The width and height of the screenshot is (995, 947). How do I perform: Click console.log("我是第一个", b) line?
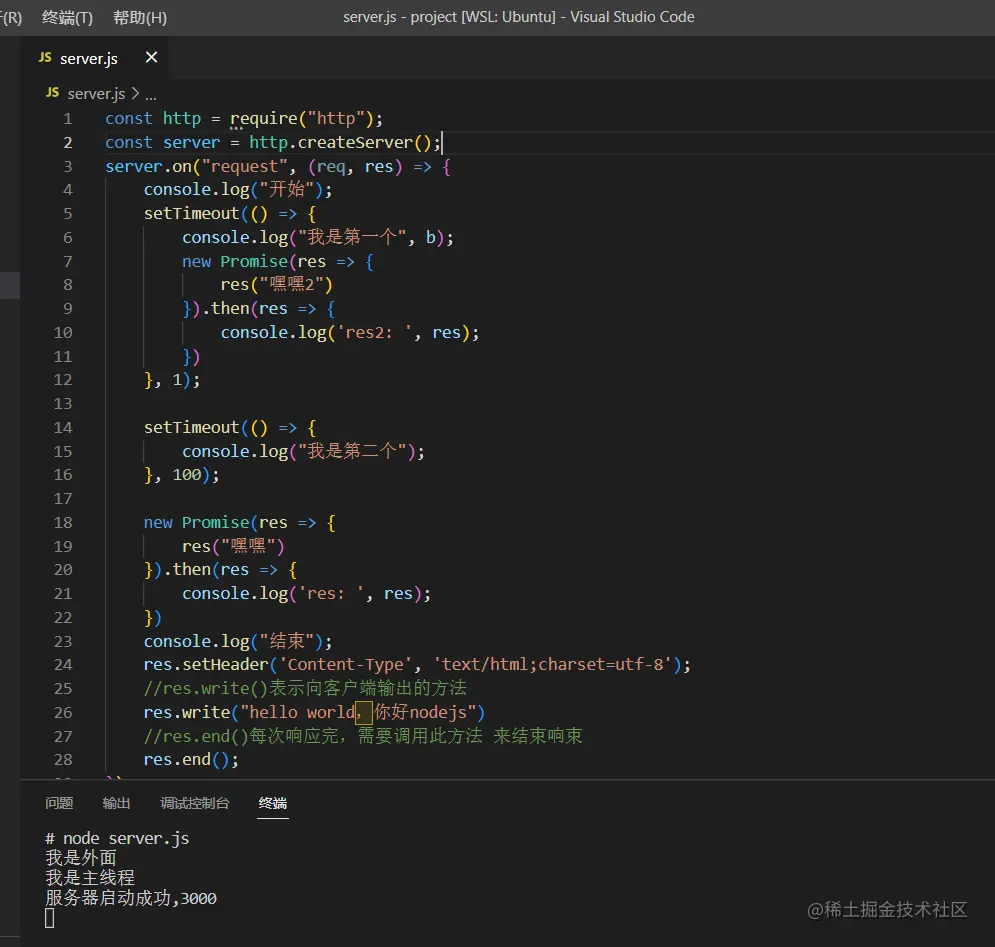318,237
